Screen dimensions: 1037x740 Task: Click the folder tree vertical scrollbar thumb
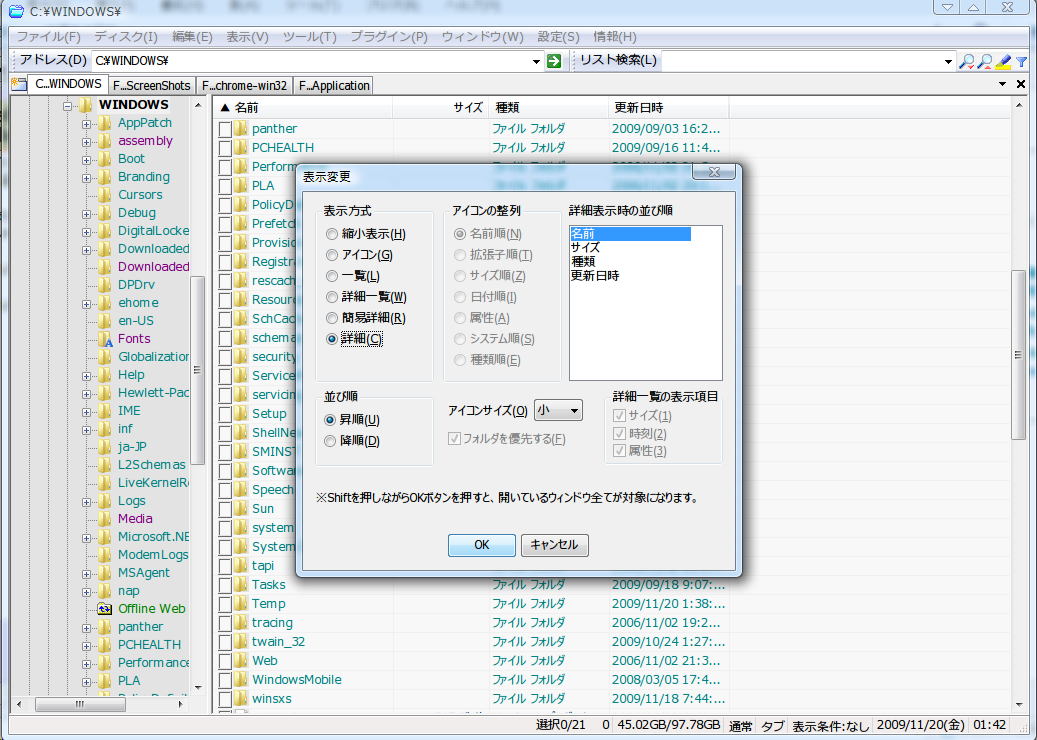tap(197, 370)
